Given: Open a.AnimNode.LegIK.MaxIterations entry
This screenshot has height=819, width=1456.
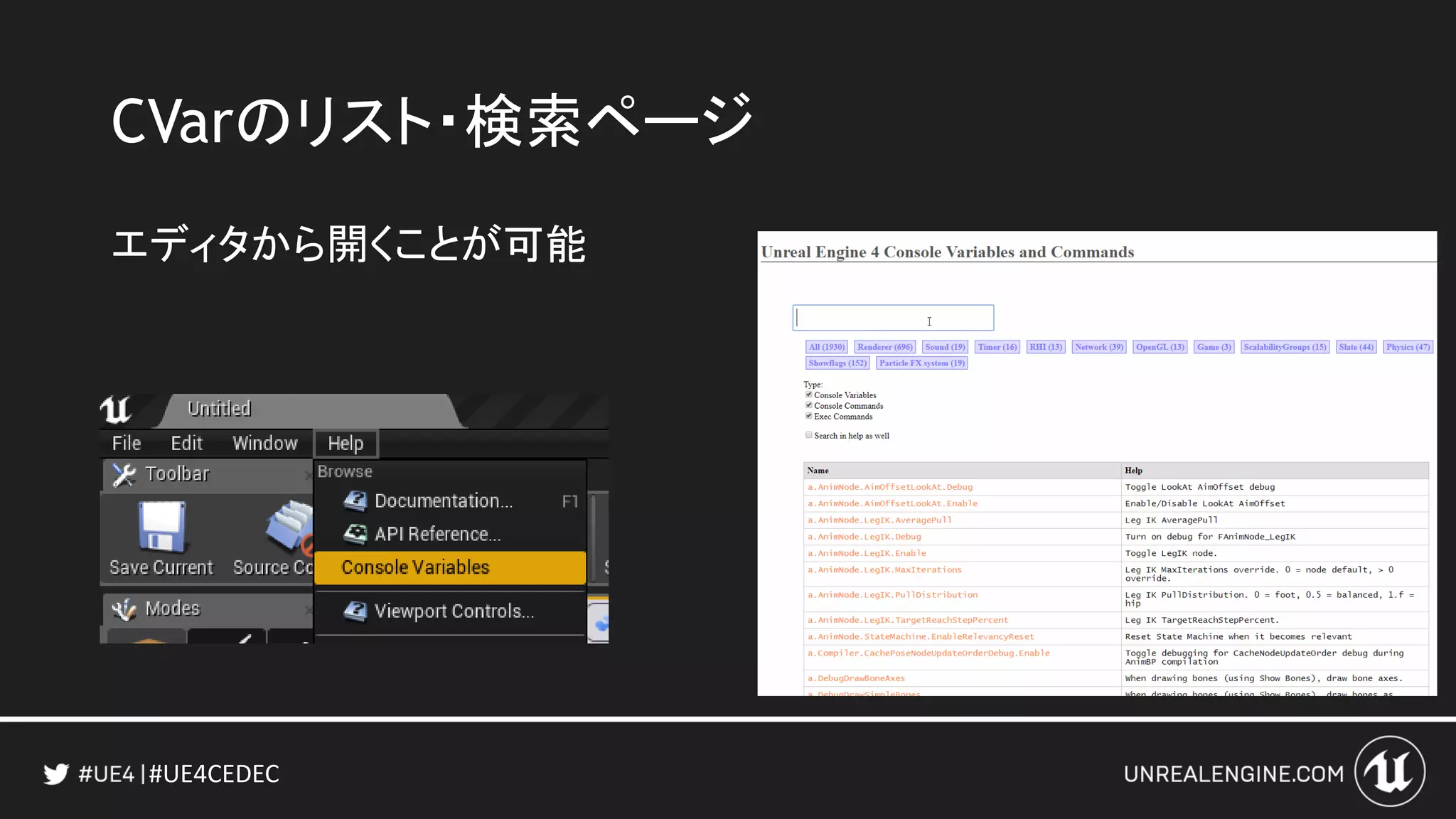Looking at the screenshot, I should tap(884, 569).
